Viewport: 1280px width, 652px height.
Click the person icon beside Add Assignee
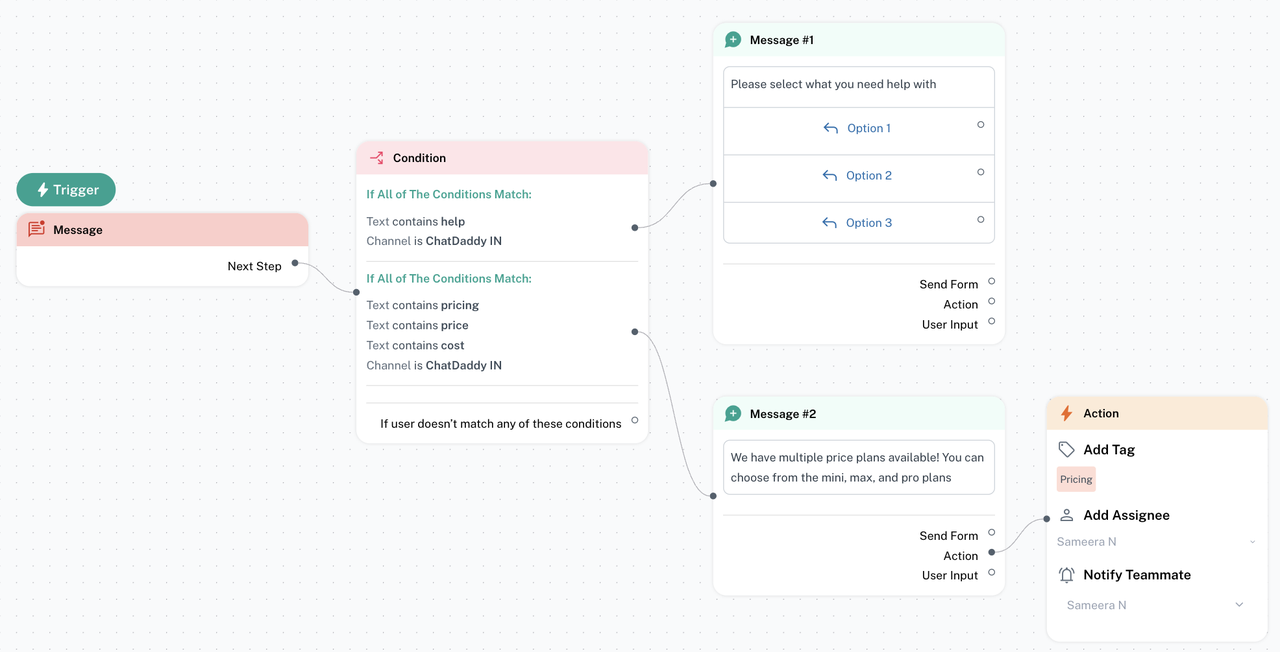pos(1067,515)
